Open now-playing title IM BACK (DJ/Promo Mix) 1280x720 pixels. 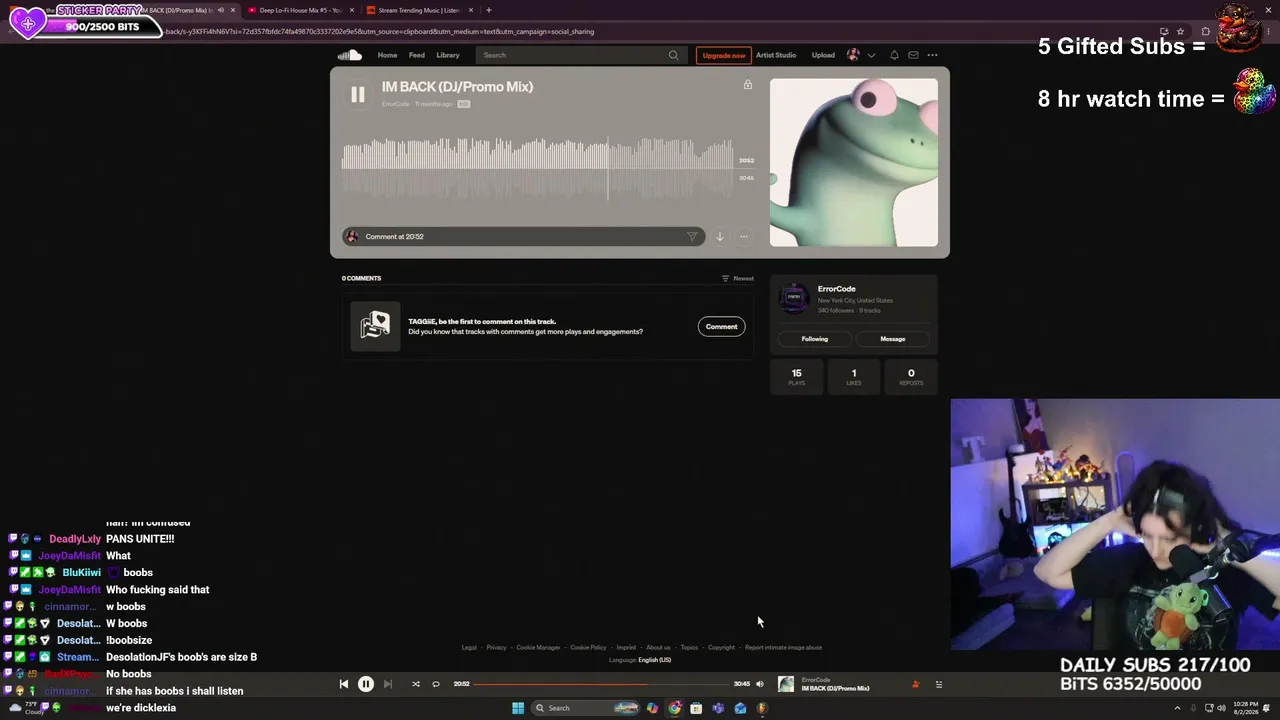[x=835, y=689]
